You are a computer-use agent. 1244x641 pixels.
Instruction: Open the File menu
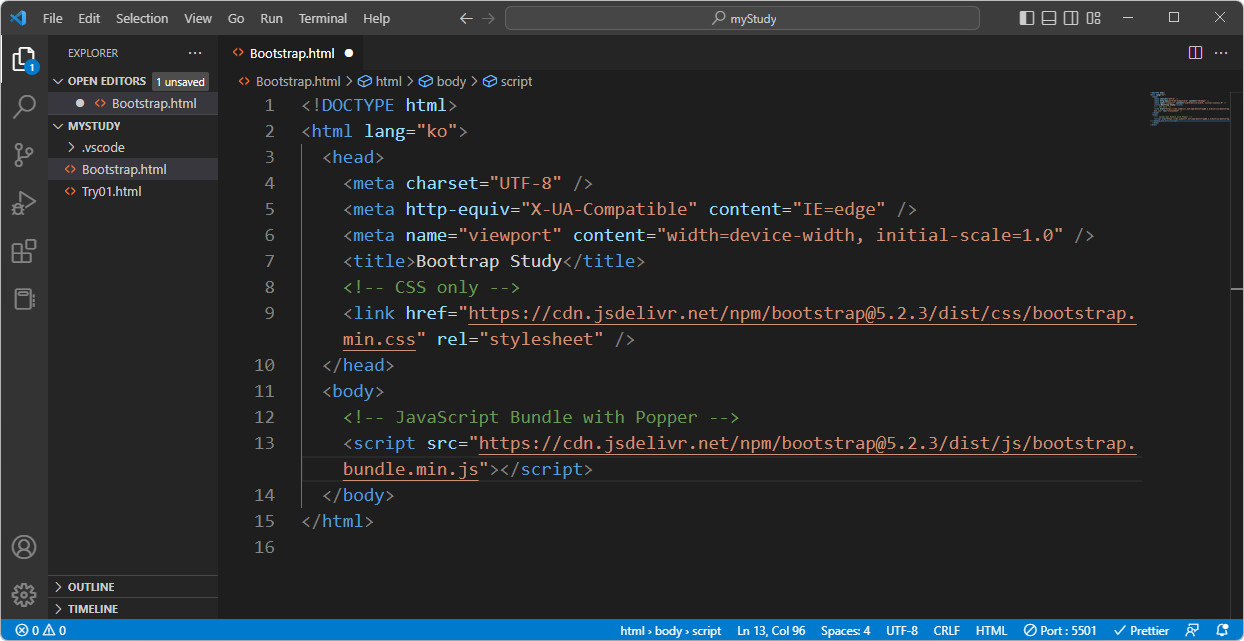tap(53, 18)
